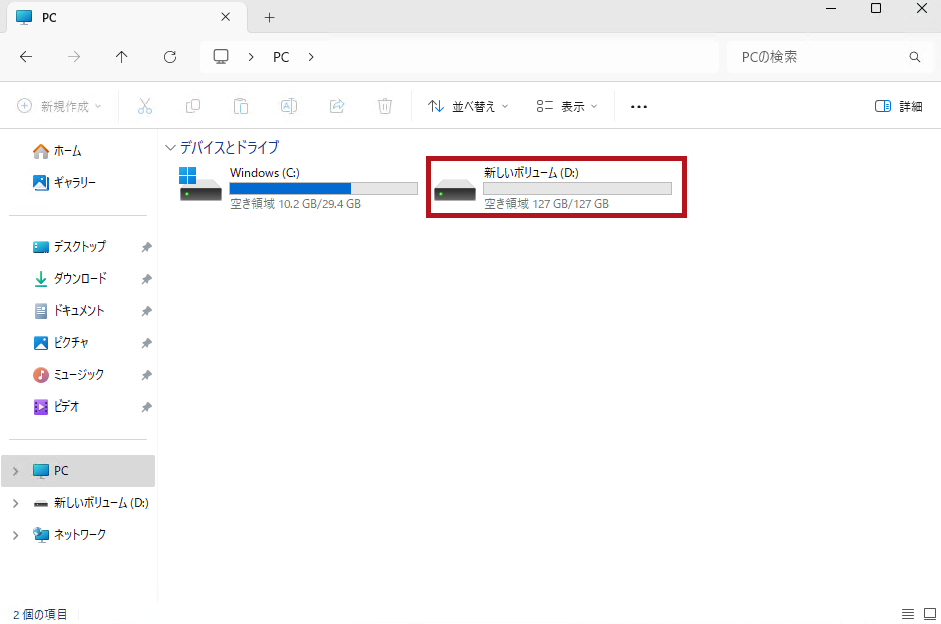This screenshot has width=941, height=624.
Task: Toggle the 詳細 details pane
Action: click(x=898, y=106)
